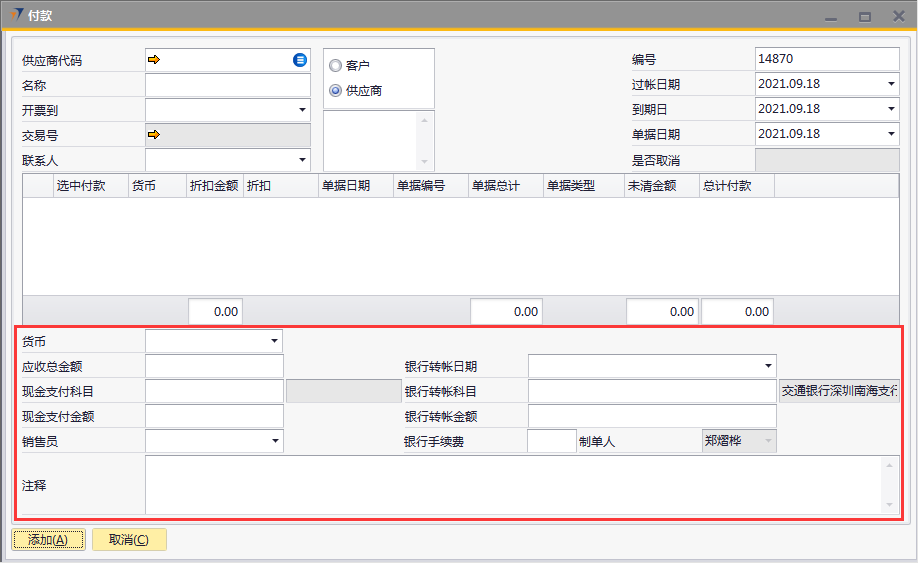Image resolution: width=918 pixels, height=563 pixels.
Task: Click the down arrow of 注释 scrollbar
Action: (890, 505)
